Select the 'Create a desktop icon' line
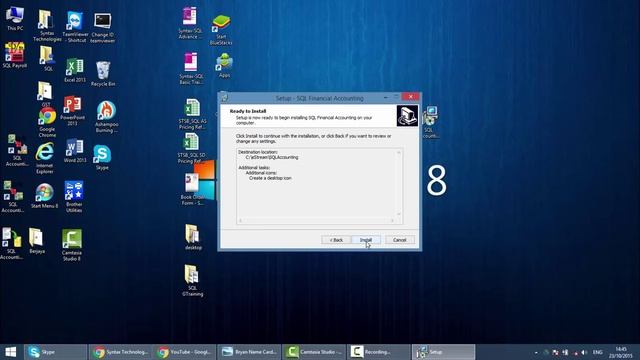Viewport: 640px width, 360px height. (270, 178)
